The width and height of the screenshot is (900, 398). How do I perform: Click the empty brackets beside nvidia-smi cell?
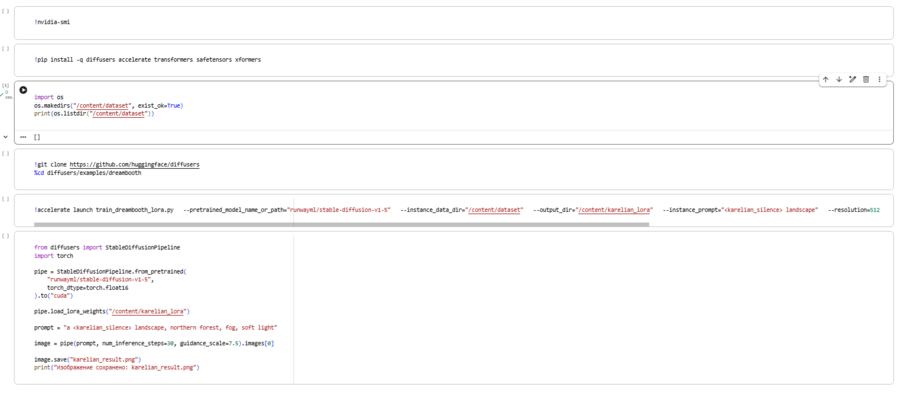(x=6, y=11)
